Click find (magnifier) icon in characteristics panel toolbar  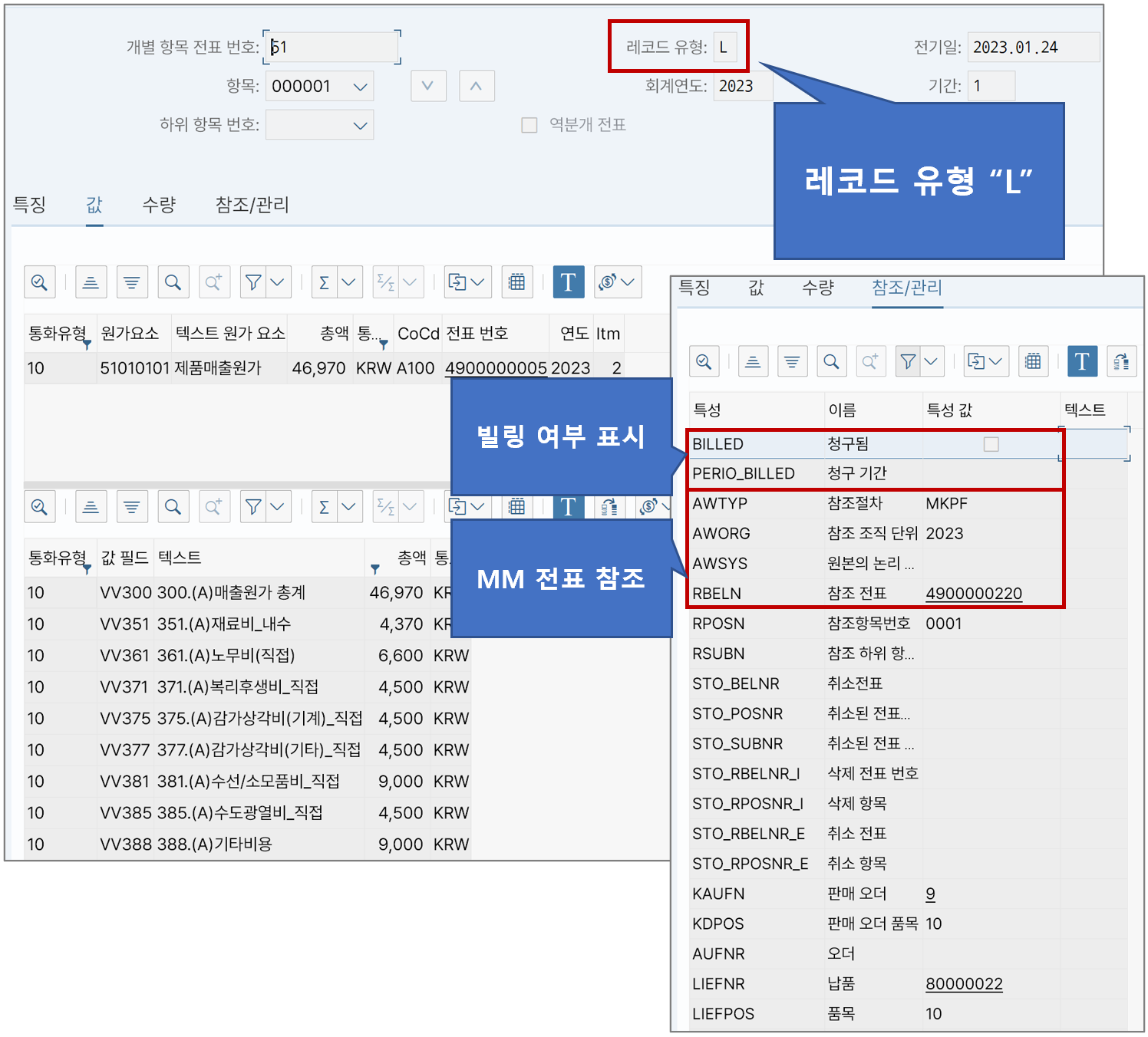831,360
